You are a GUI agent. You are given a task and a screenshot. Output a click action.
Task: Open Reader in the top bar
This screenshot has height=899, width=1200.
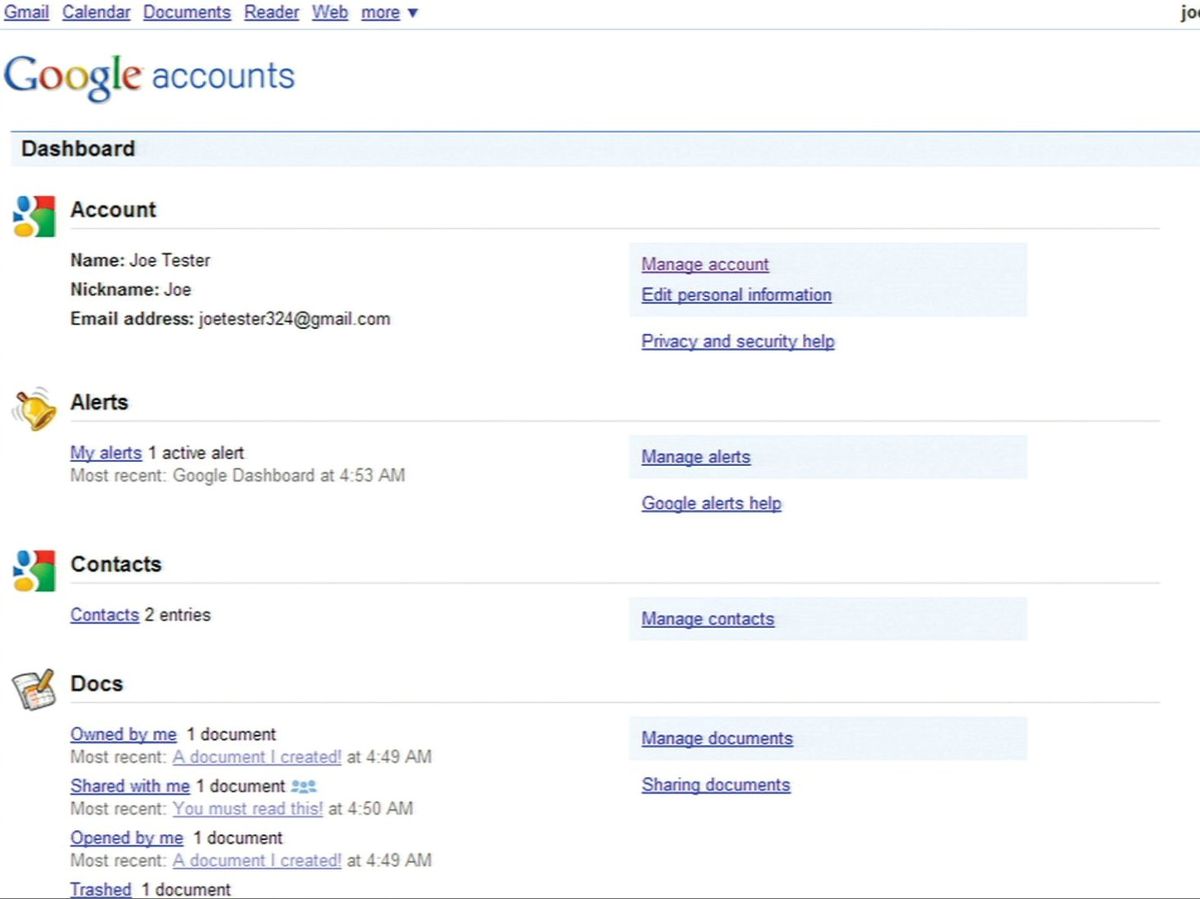click(x=271, y=13)
